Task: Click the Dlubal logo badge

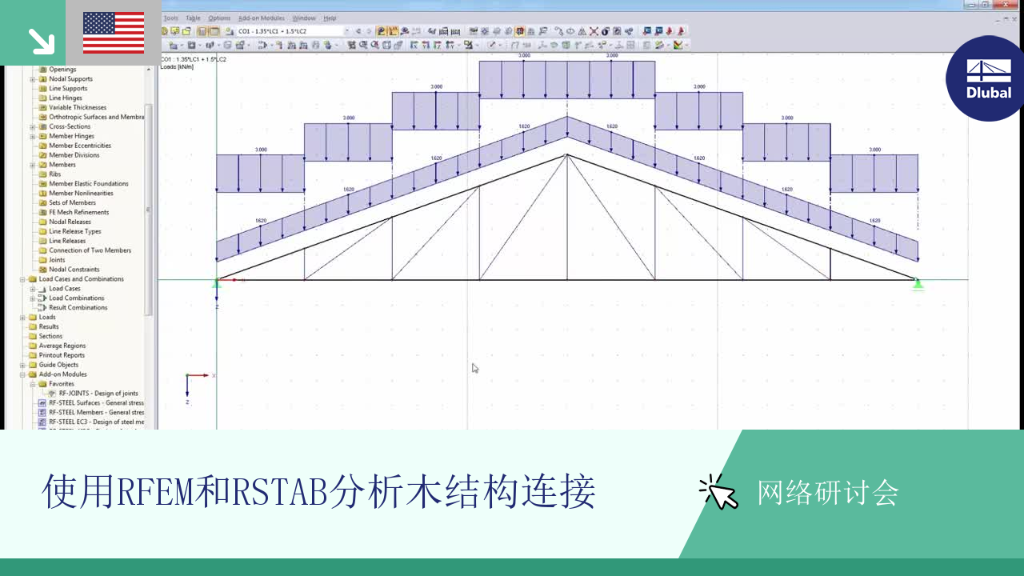Action: coord(987,78)
